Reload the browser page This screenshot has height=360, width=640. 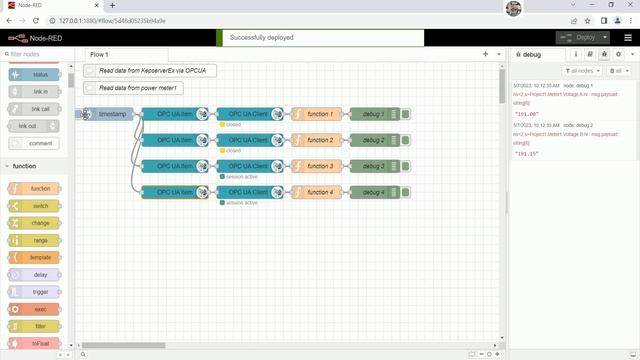36,21
